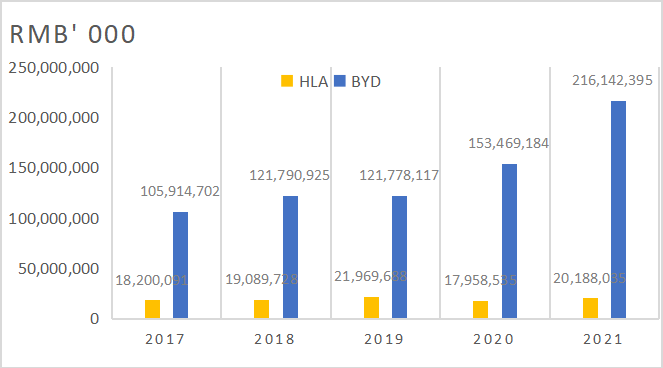Click the 2020 axis label
This screenshot has height=368, width=663.
(493, 339)
